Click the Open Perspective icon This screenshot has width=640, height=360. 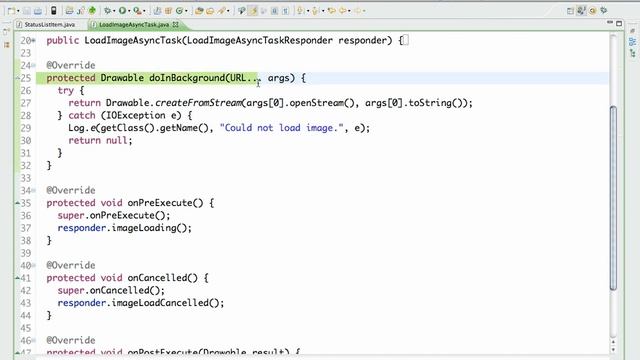coord(570,11)
